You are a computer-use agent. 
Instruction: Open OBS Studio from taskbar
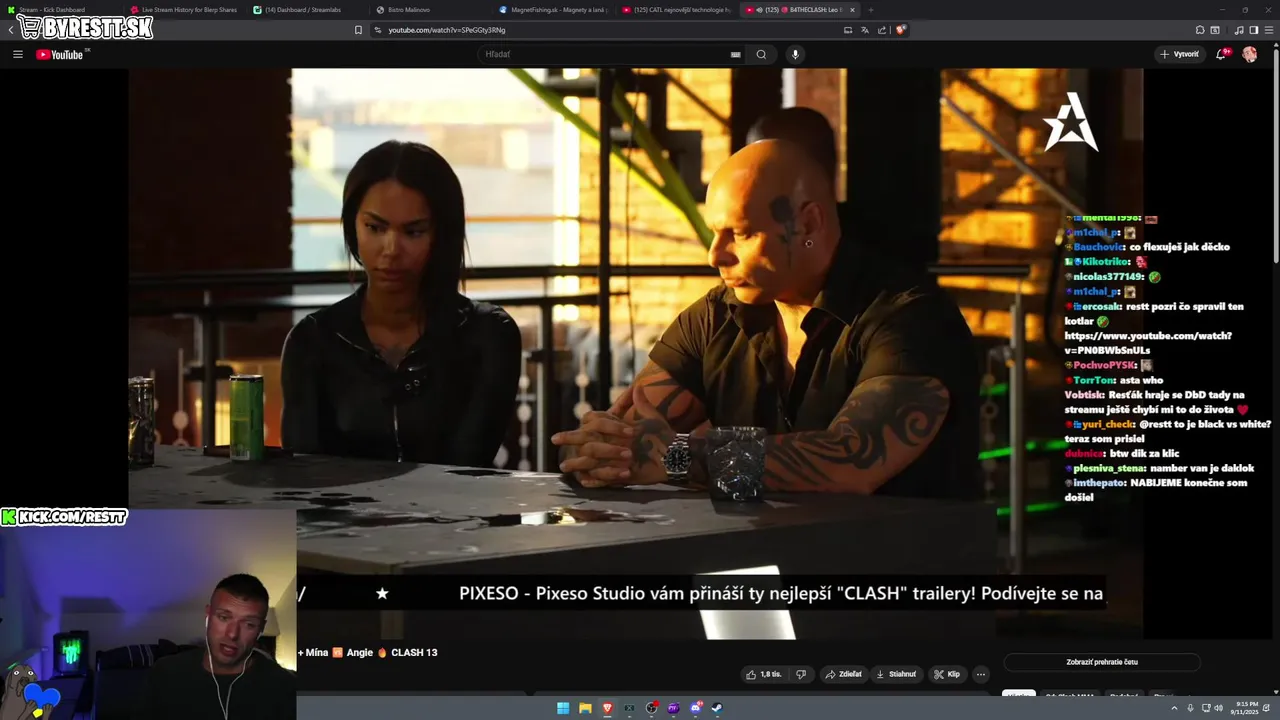[x=651, y=708]
